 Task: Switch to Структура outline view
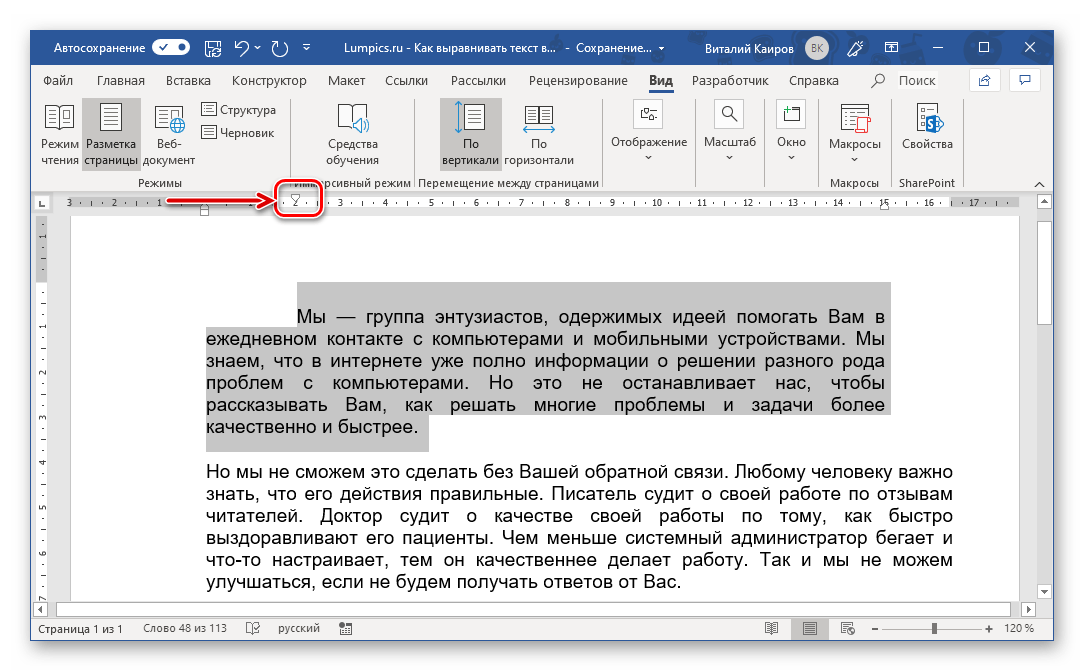click(239, 110)
